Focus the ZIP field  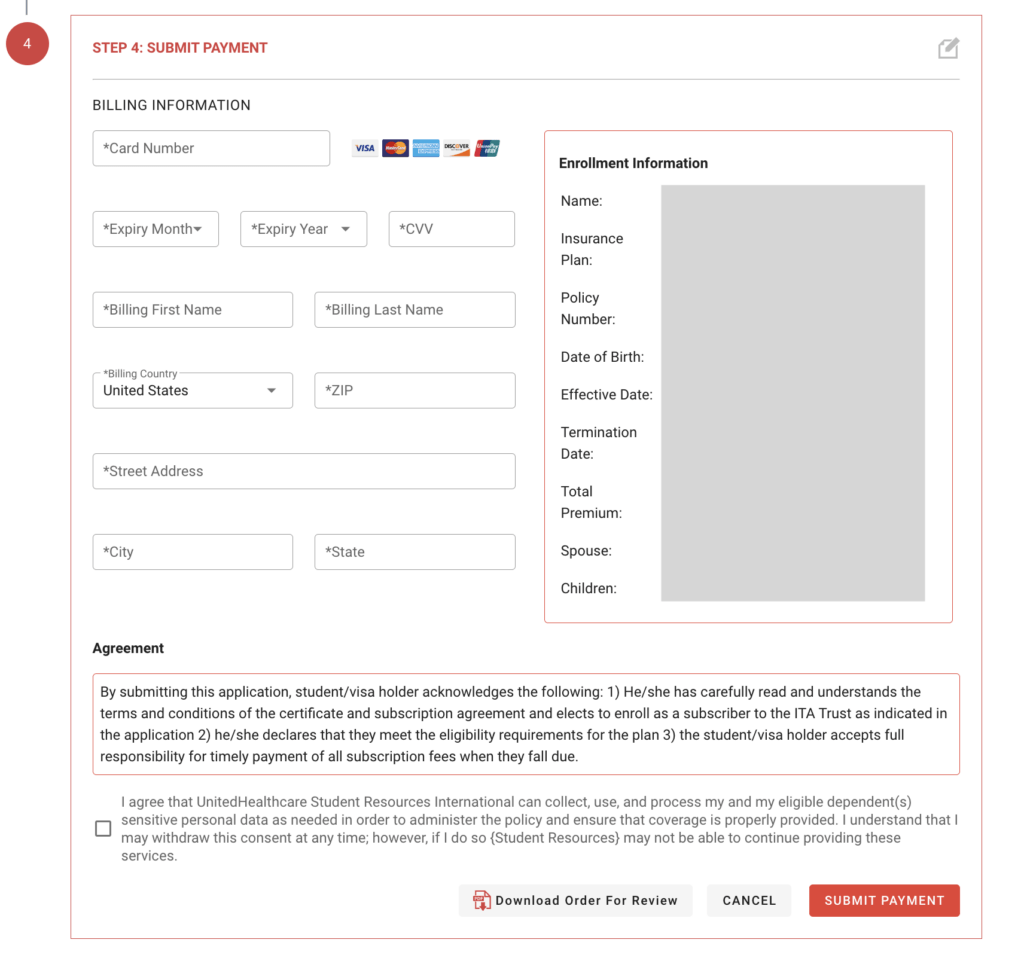[x=415, y=391]
